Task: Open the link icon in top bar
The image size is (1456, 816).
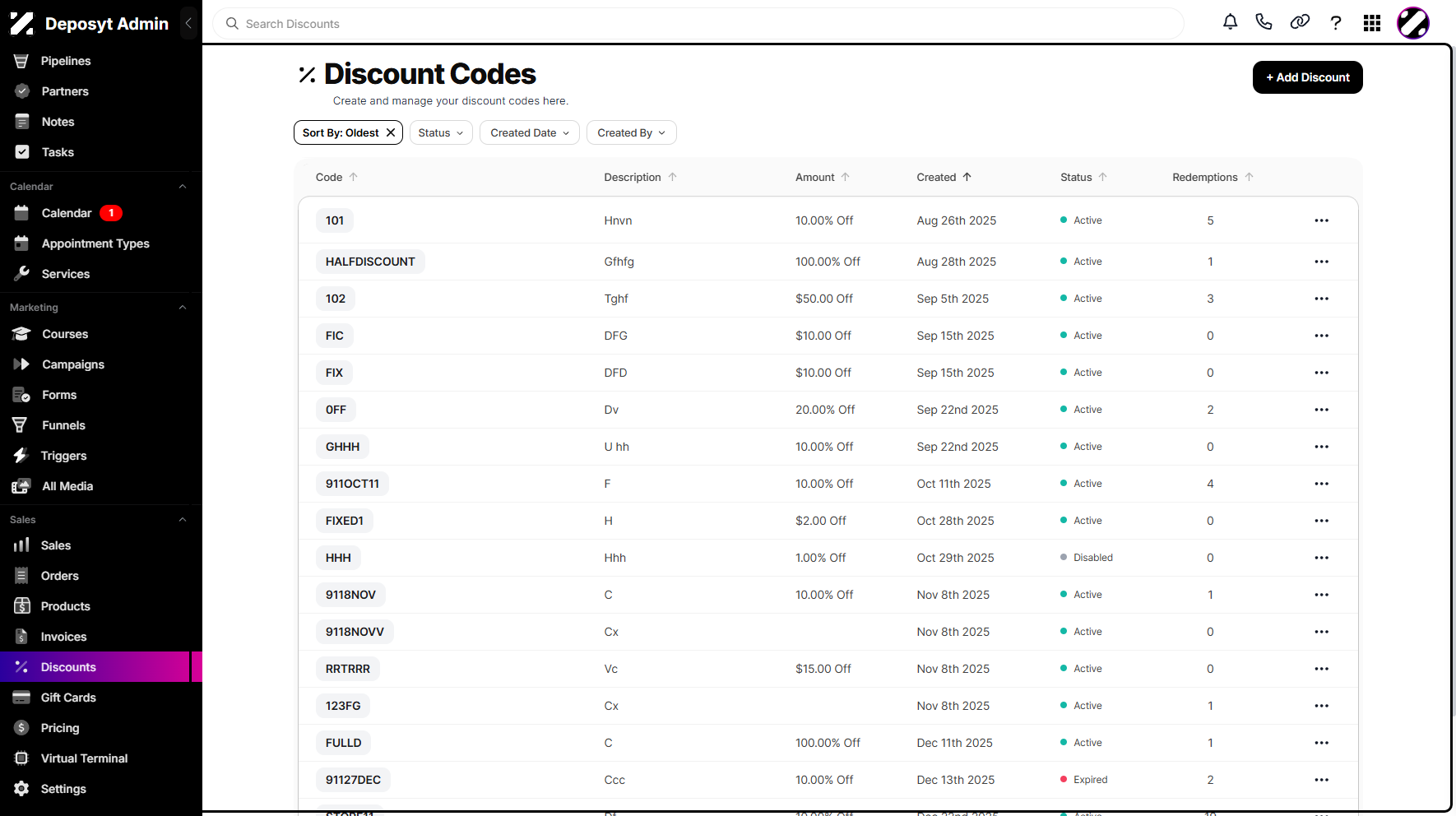Action: click(x=1300, y=23)
